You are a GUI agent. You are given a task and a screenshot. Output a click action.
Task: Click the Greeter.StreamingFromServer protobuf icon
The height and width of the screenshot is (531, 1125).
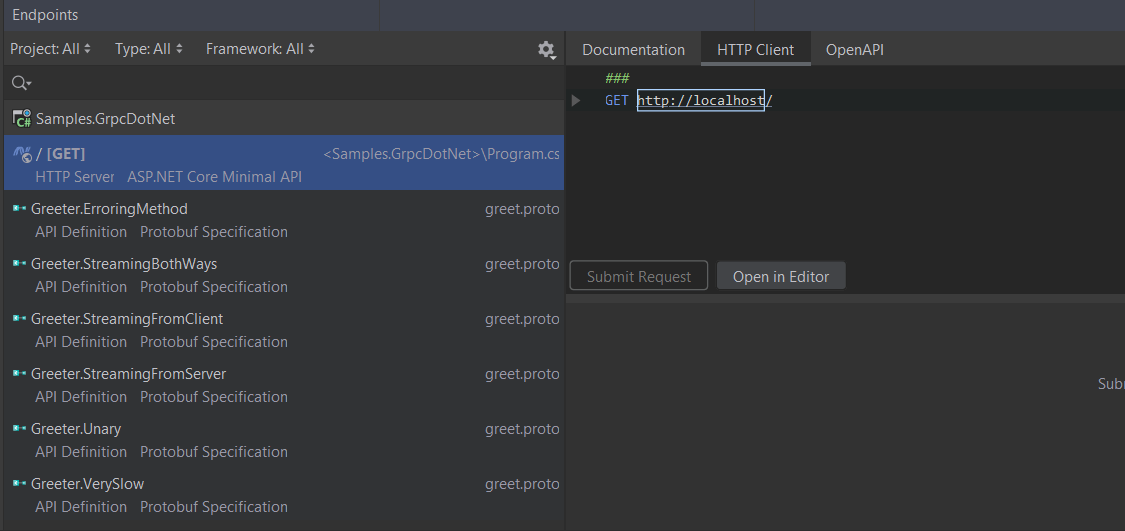(x=19, y=374)
